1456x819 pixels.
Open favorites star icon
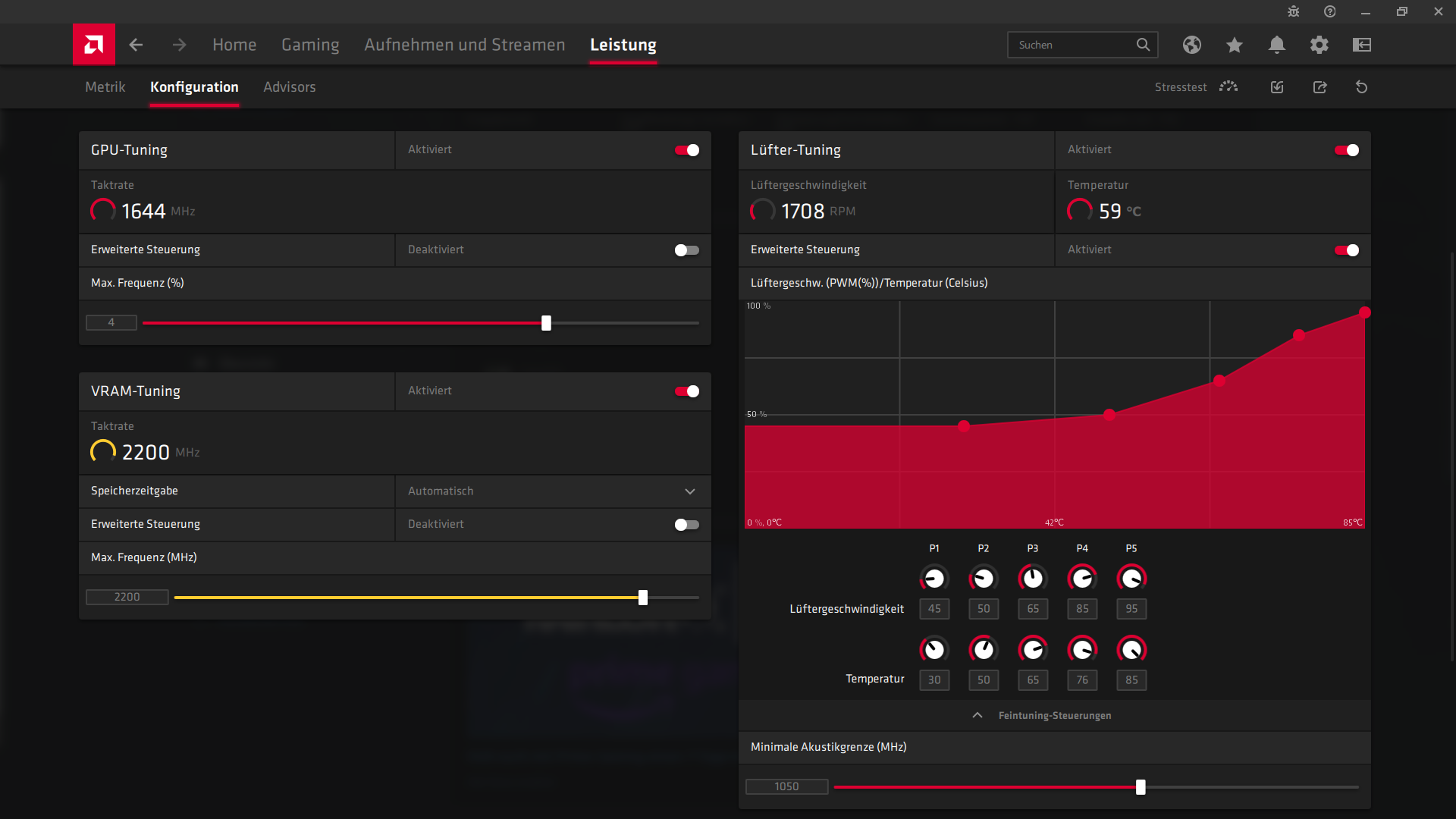tap(1234, 45)
